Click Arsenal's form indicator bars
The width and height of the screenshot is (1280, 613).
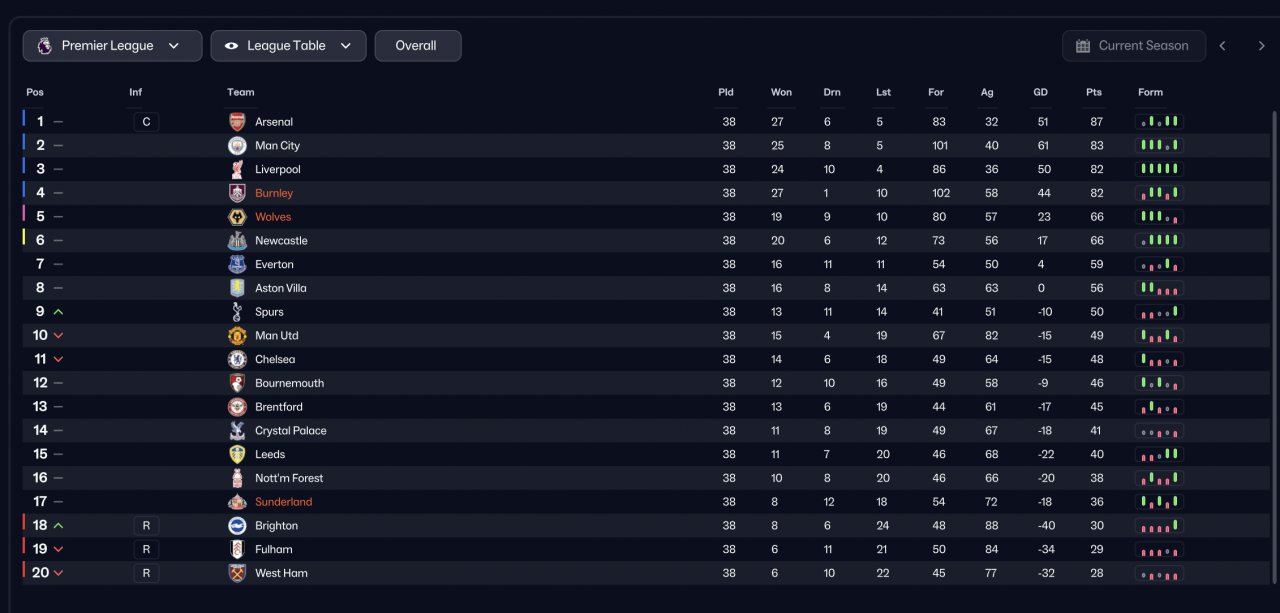pyautogui.click(x=1159, y=122)
